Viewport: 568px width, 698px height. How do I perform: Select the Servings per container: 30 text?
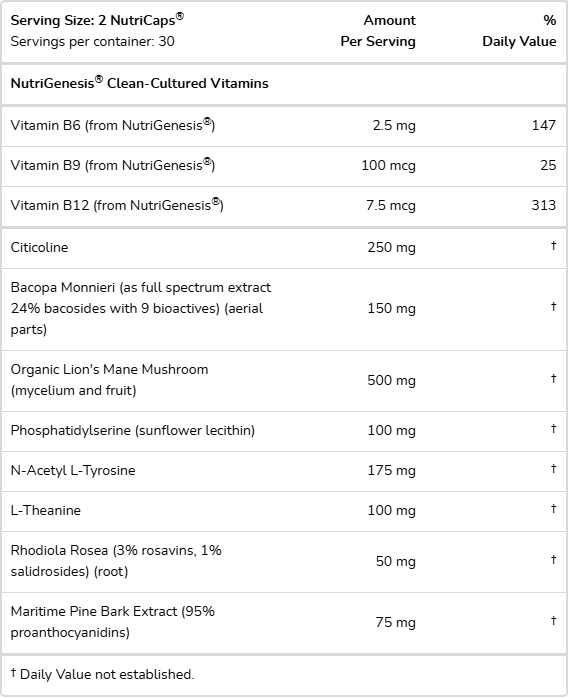coord(93,41)
